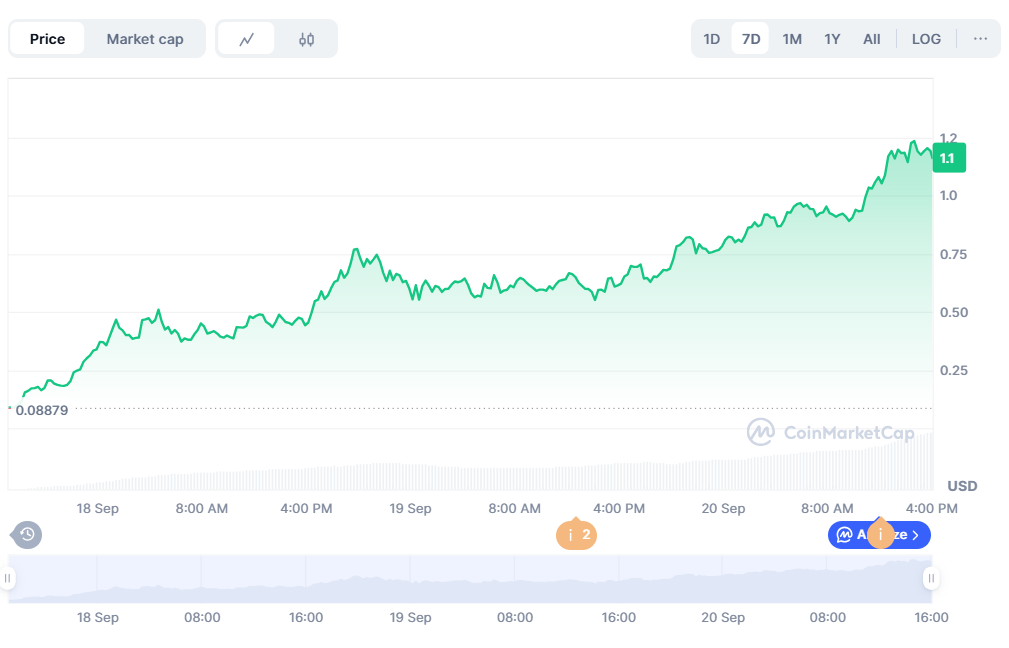The height and width of the screenshot is (648, 1009).
Task: Open the three-dot more options menu
Action: pos(980,39)
